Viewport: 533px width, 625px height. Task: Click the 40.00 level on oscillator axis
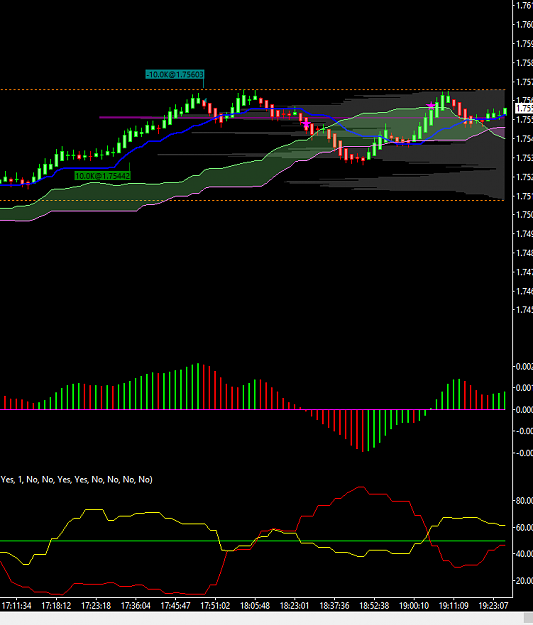(x=524, y=554)
